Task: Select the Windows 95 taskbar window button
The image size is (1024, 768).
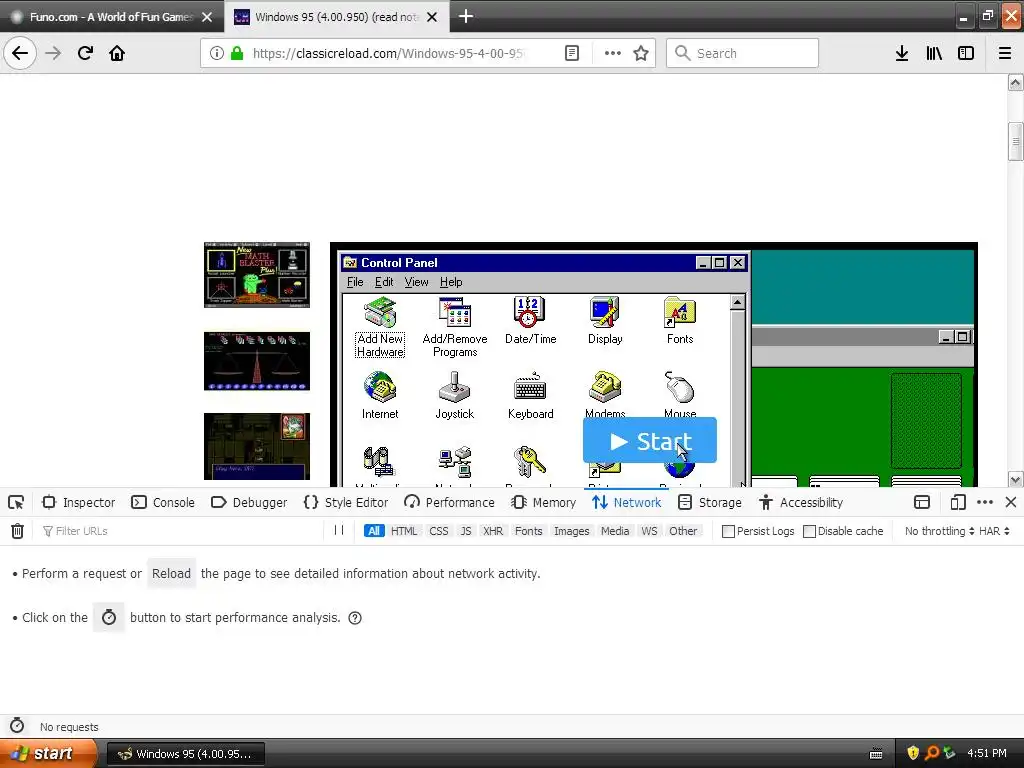Action: [x=185, y=754]
